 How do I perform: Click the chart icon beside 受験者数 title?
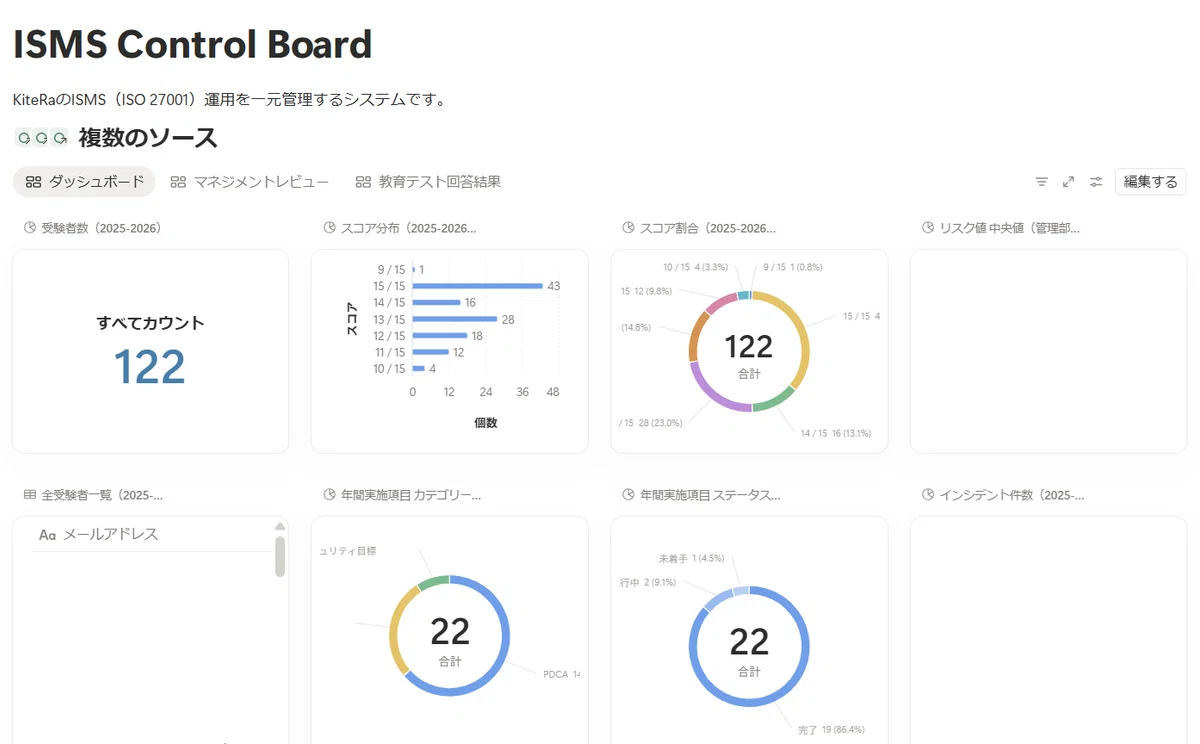coord(29,228)
